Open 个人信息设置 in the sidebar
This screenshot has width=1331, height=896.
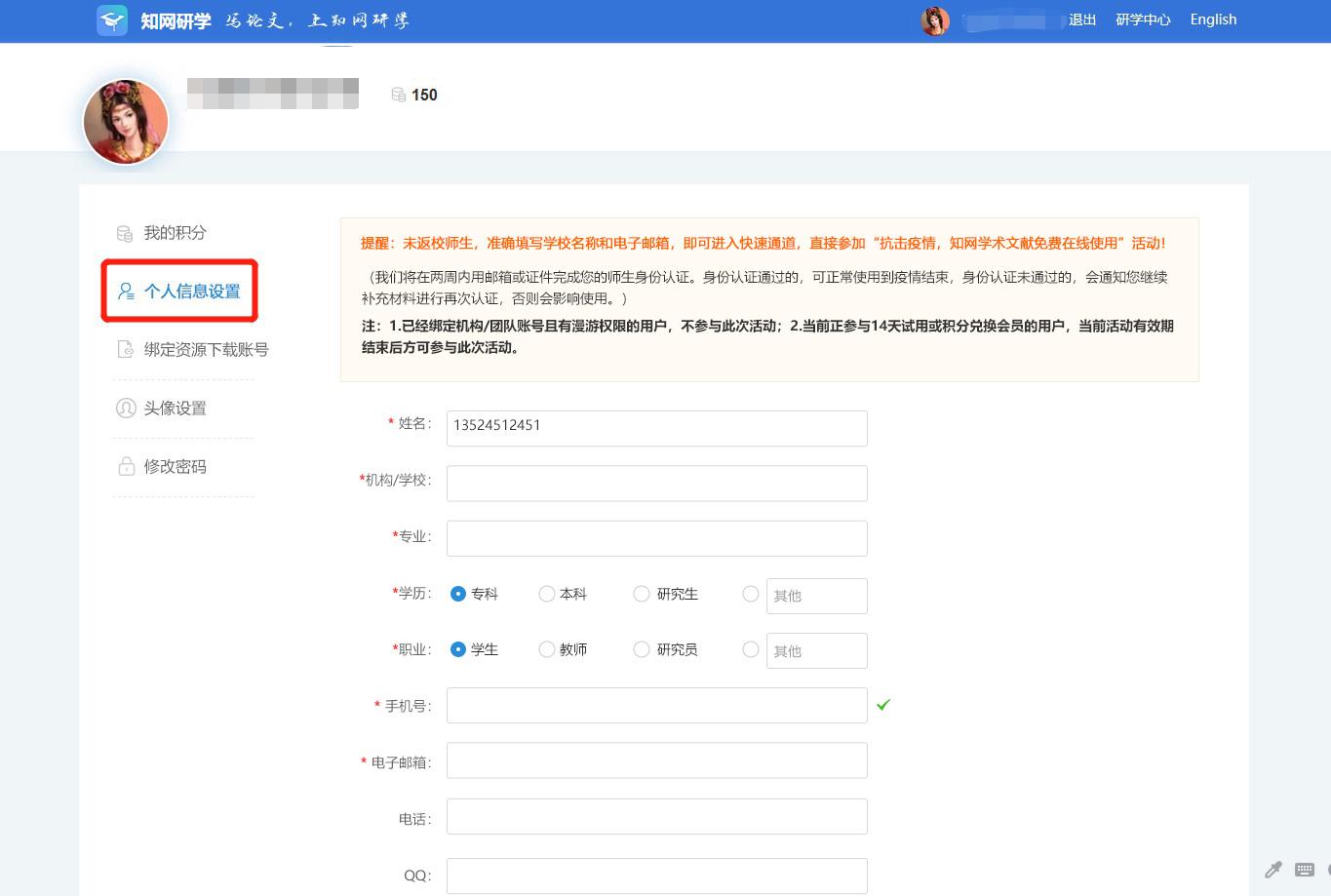pos(192,291)
